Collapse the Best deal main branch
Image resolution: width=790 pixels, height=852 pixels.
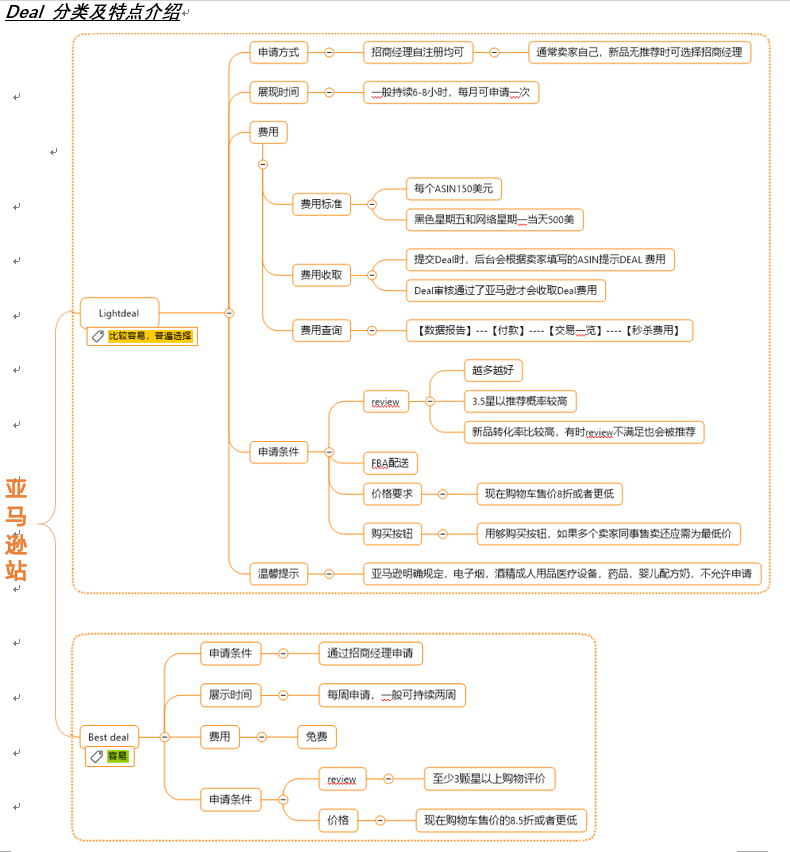[x=165, y=737]
